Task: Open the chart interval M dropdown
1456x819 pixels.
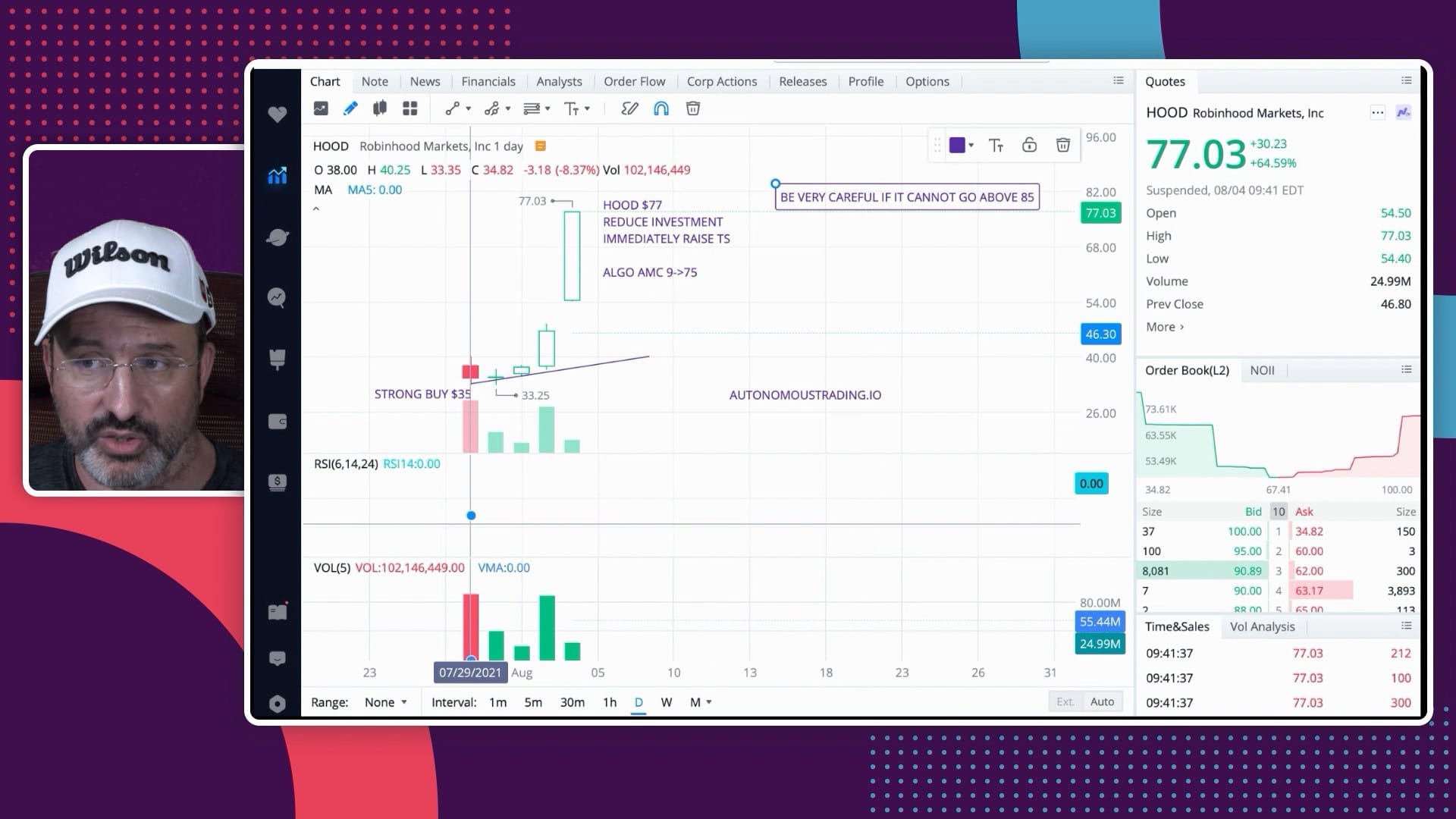Action: pos(707,702)
